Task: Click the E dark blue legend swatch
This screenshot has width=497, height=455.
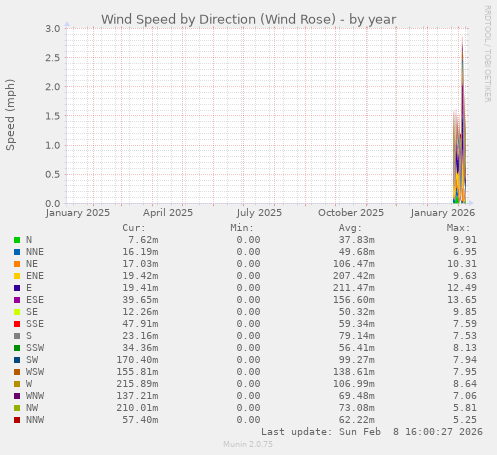Action: (17, 288)
